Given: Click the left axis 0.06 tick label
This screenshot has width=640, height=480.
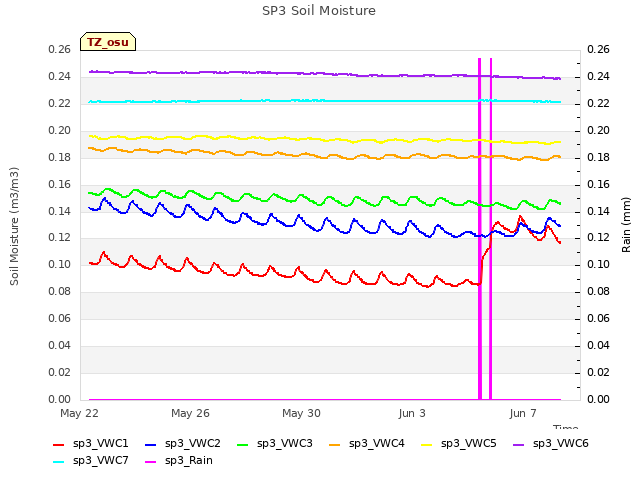Looking at the screenshot, I should pyautogui.click(x=60, y=318).
